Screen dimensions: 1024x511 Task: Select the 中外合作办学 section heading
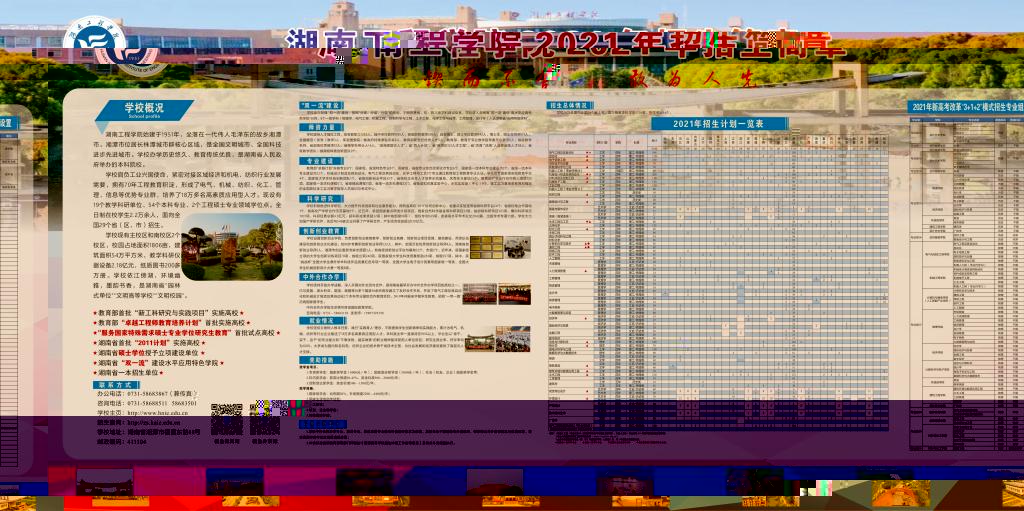(325, 278)
